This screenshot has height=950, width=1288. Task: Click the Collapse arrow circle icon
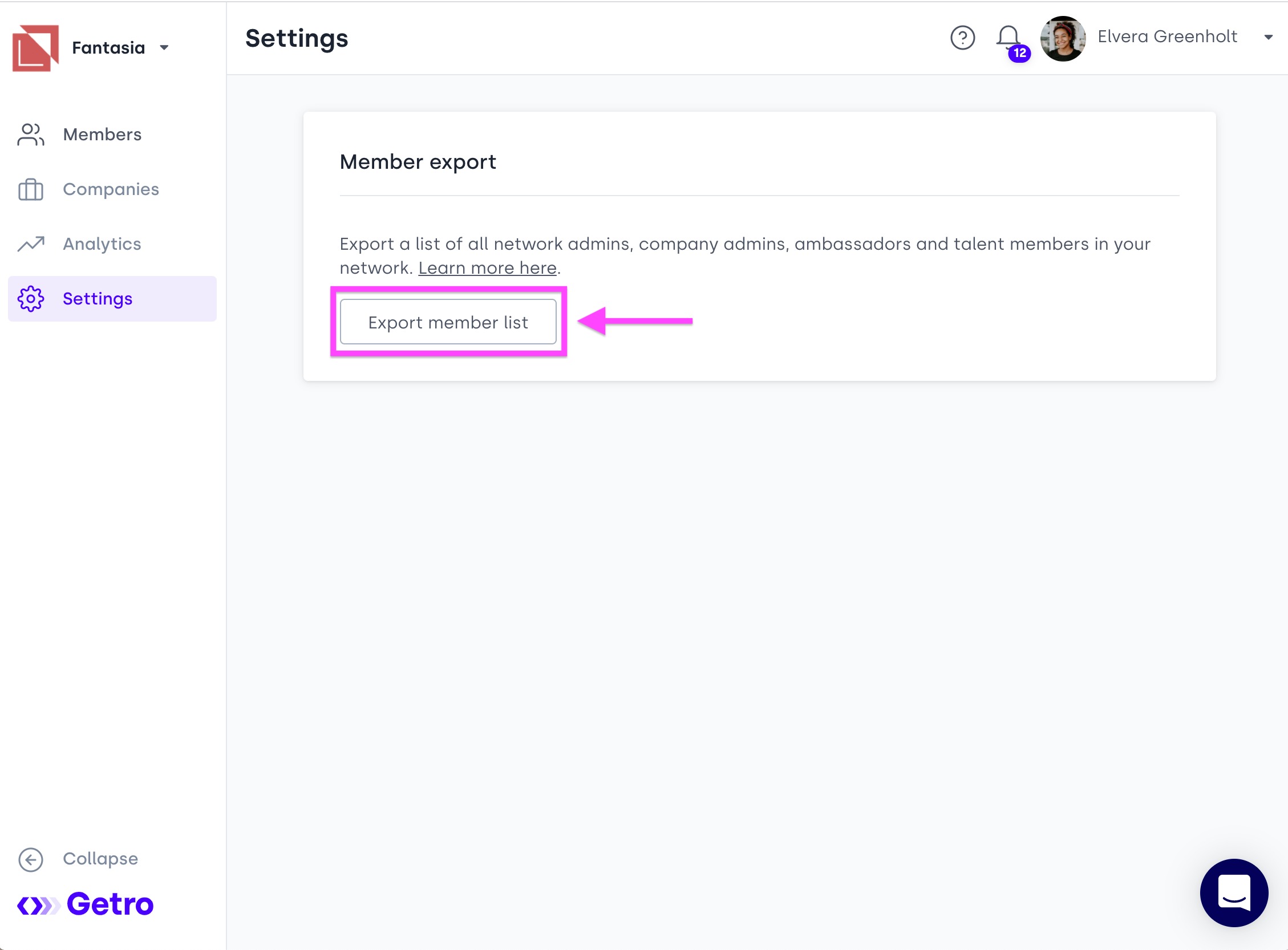point(30,859)
